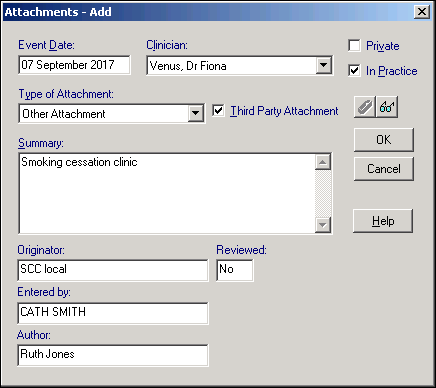The image size is (436, 388).
Task: Uncheck the In Practice checkbox
Action: coord(354,71)
